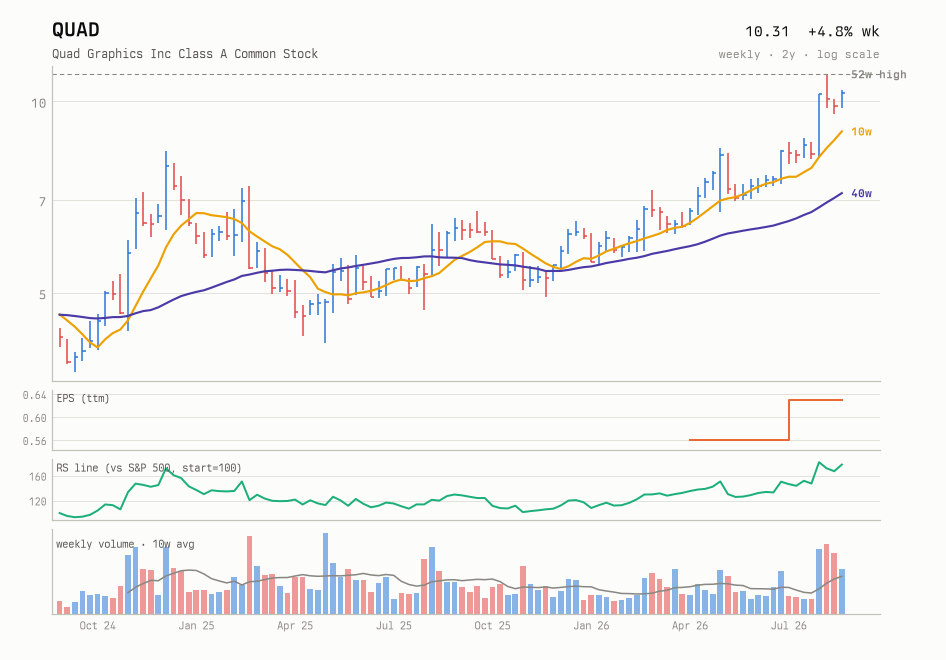Click the vertical step in the orange EPS line
946x660 pixels.
(789, 420)
